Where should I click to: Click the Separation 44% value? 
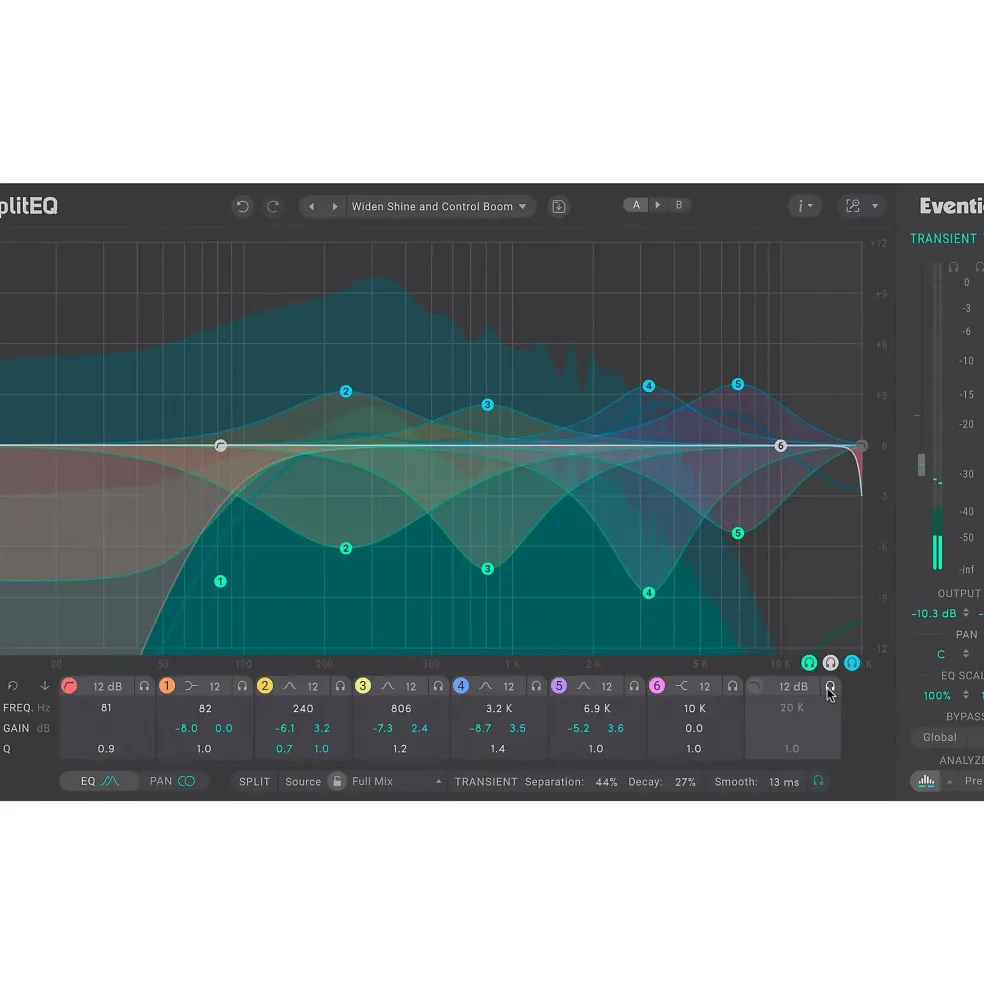[606, 782]
